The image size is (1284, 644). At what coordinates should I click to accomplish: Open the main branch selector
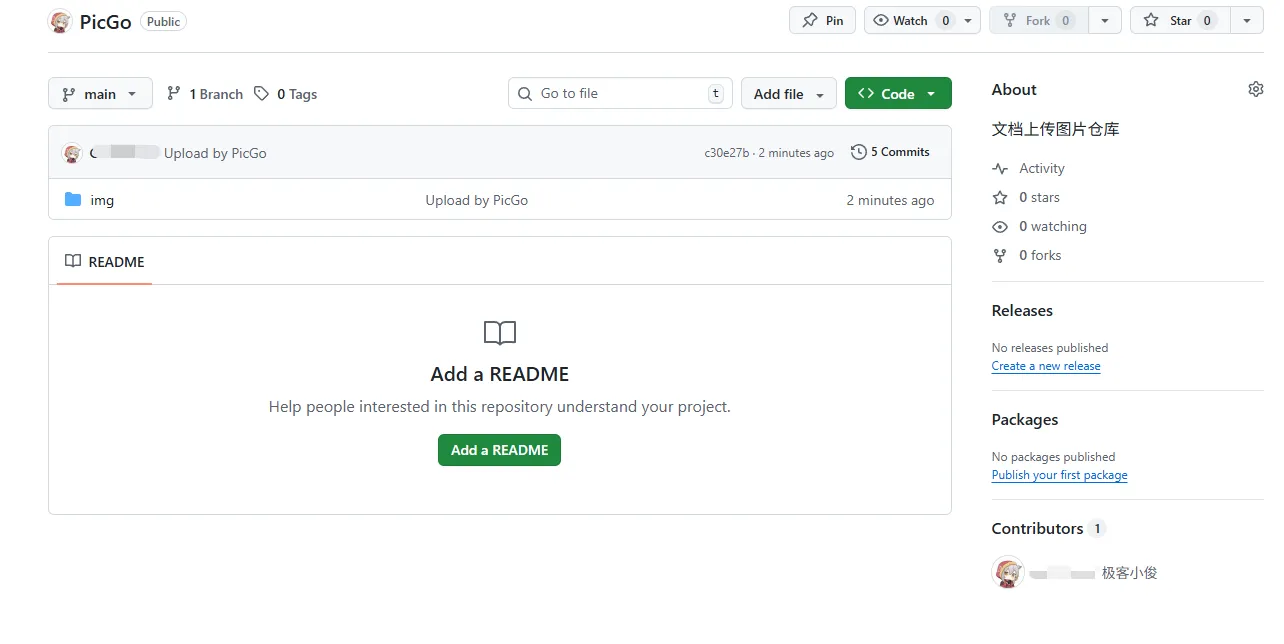tap(100, 93)
